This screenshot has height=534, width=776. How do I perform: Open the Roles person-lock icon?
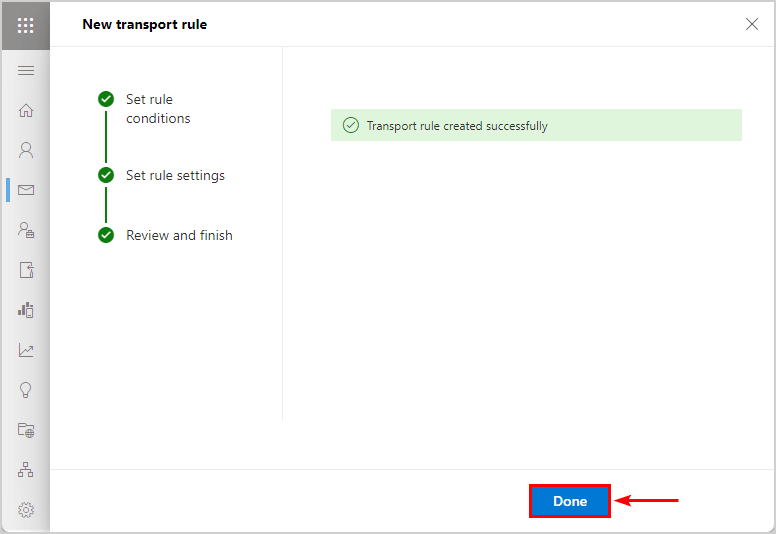coord(26,230)
